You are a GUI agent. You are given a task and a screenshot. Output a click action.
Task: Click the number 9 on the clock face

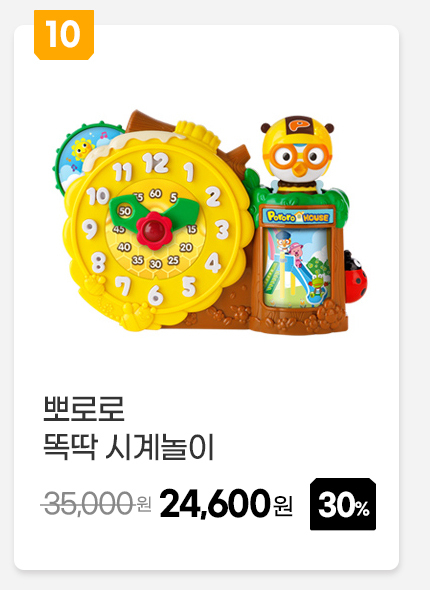point(90,229)
